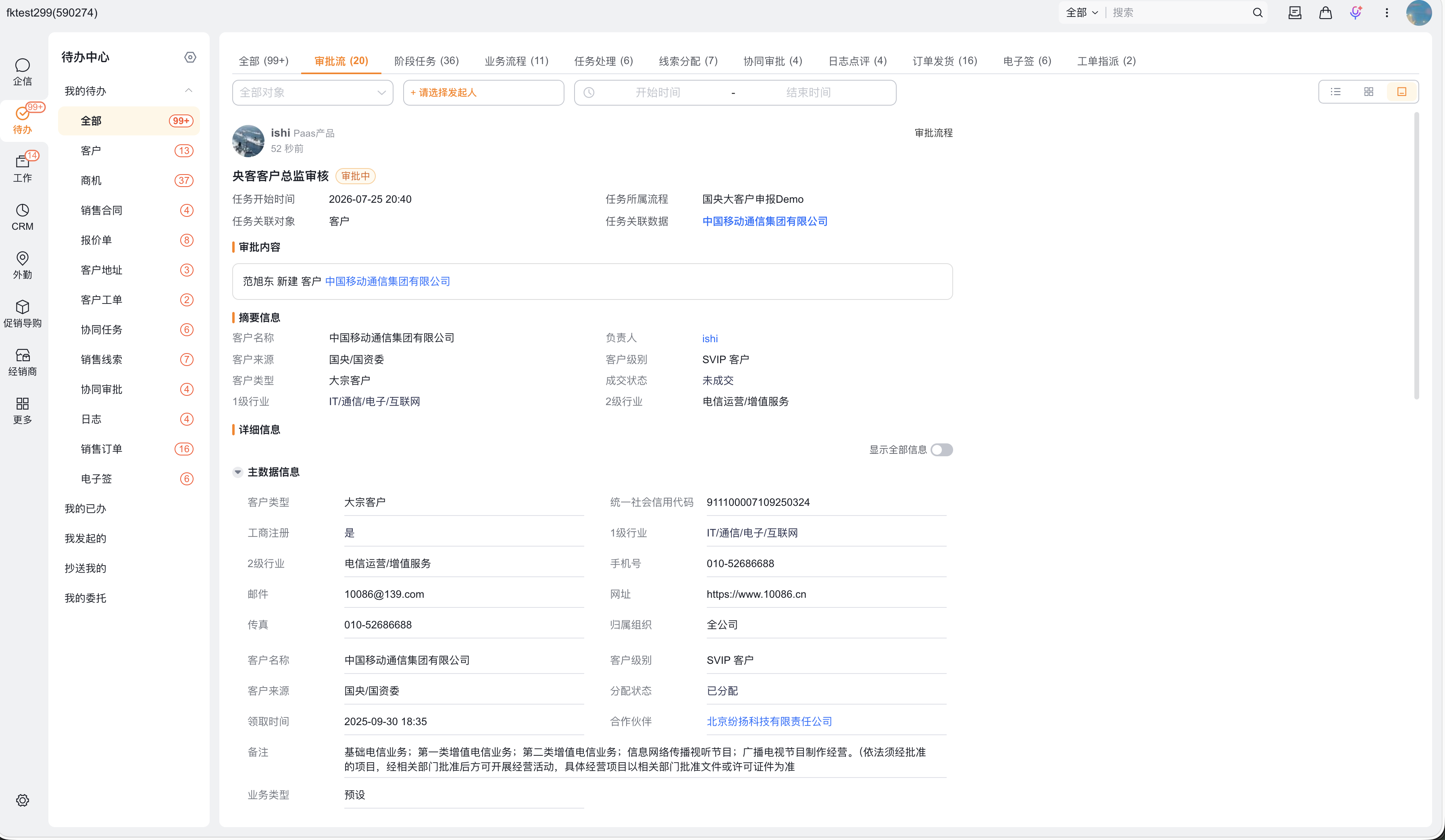Viewport: 1445px width, 840px height.
Task: Open 北京纷扬科技有限责任公司 partner link
Action: click(x=769, y=721)
